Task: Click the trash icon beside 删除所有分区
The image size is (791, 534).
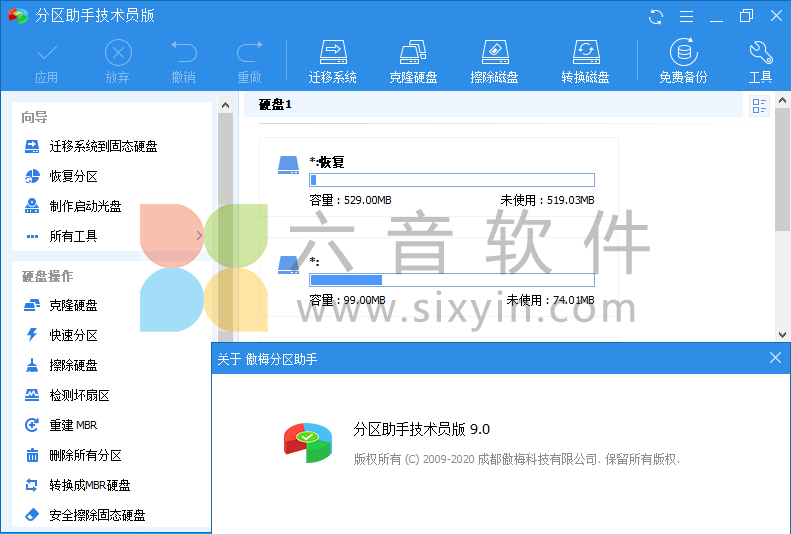Action: point(32,455)
